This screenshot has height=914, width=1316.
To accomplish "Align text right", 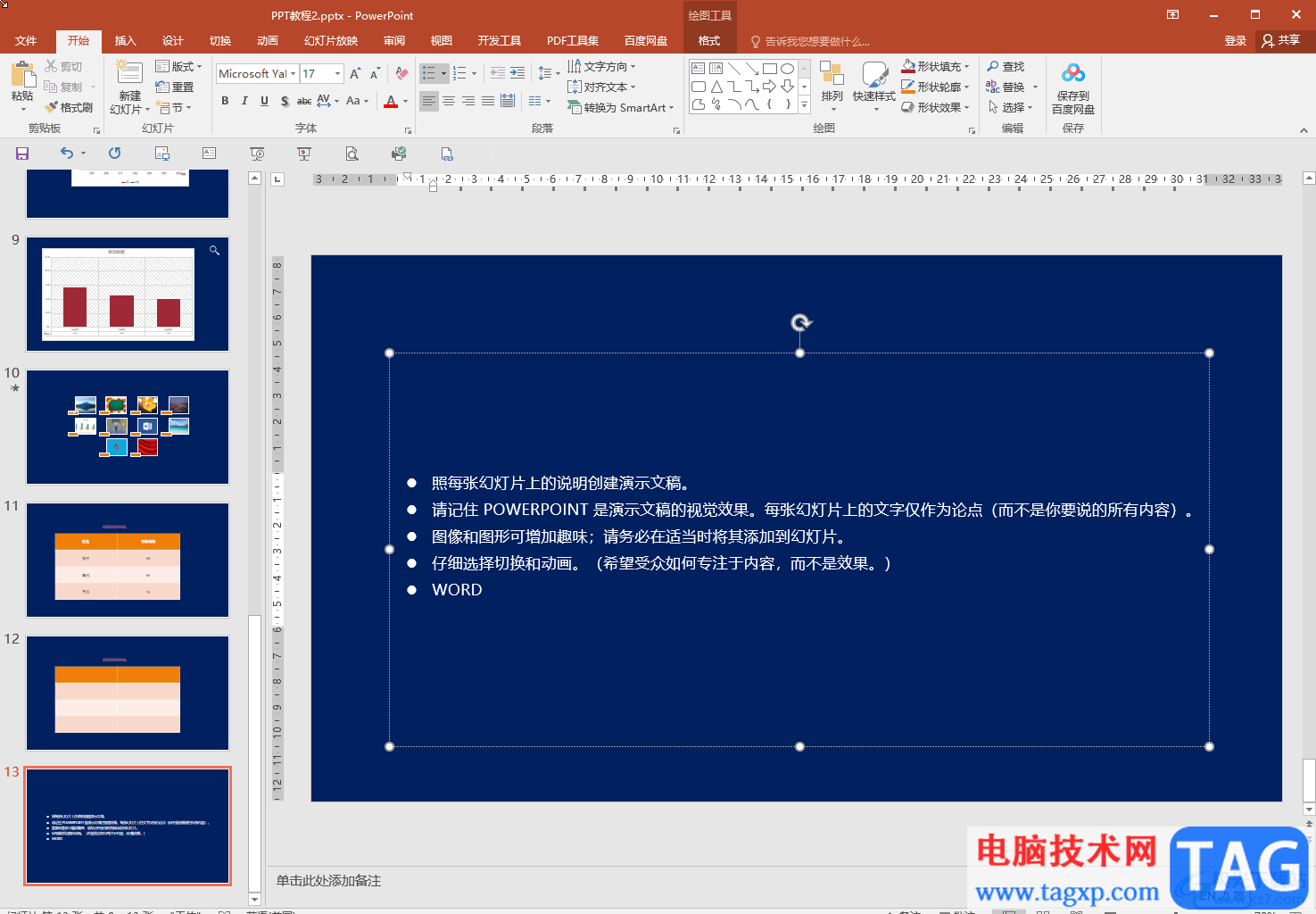I will click(468, 101).
